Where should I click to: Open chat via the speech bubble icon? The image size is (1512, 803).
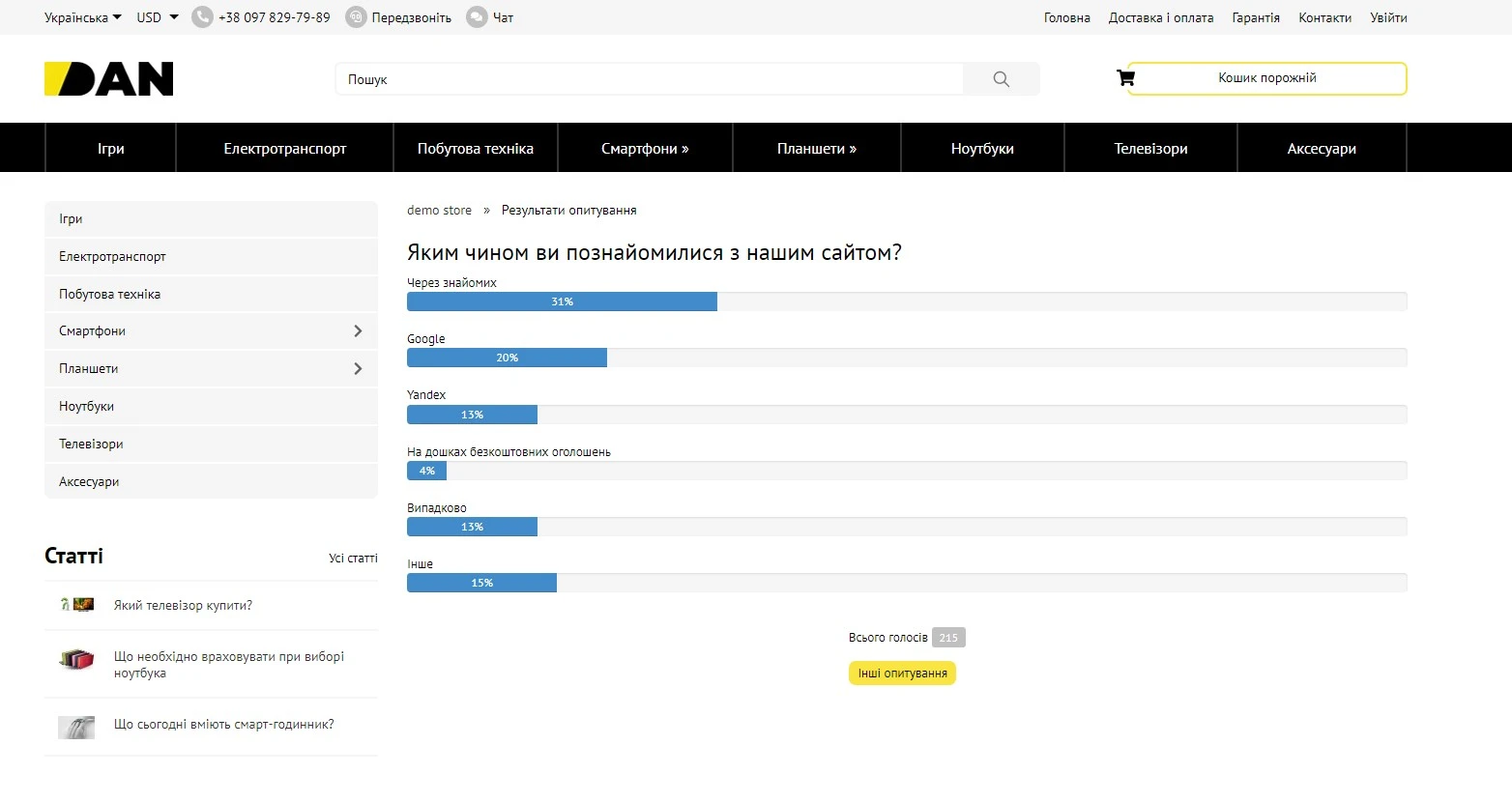point(477,17)
